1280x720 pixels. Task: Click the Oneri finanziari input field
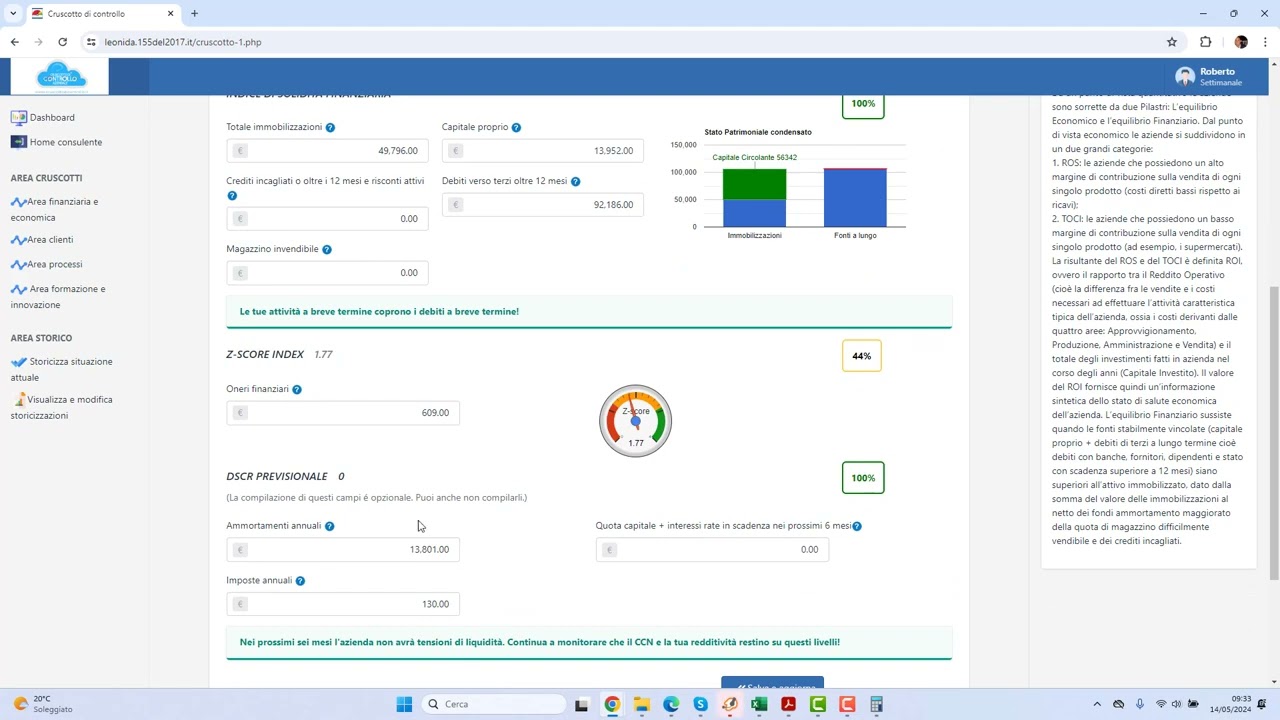click(343, 413)
